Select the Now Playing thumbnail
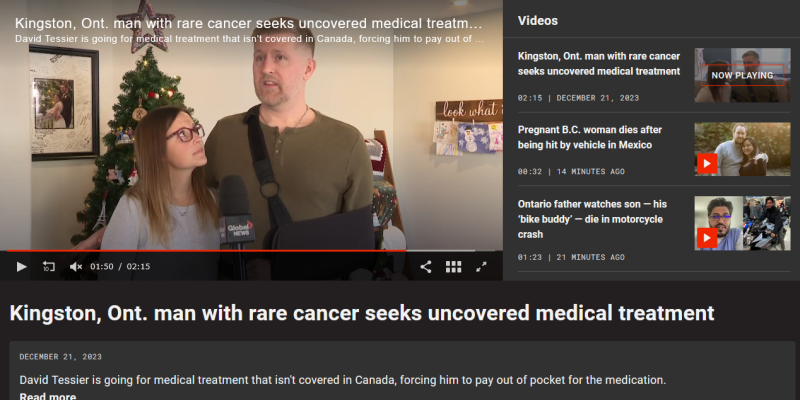Screen dimensions: 800x400 click(x=742, y=75)
